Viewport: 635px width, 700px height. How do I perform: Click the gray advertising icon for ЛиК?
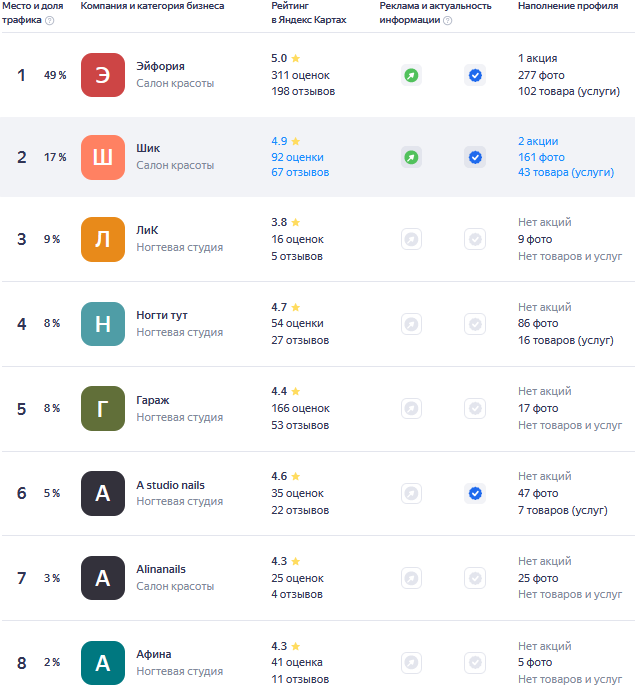tap(411, 239)
